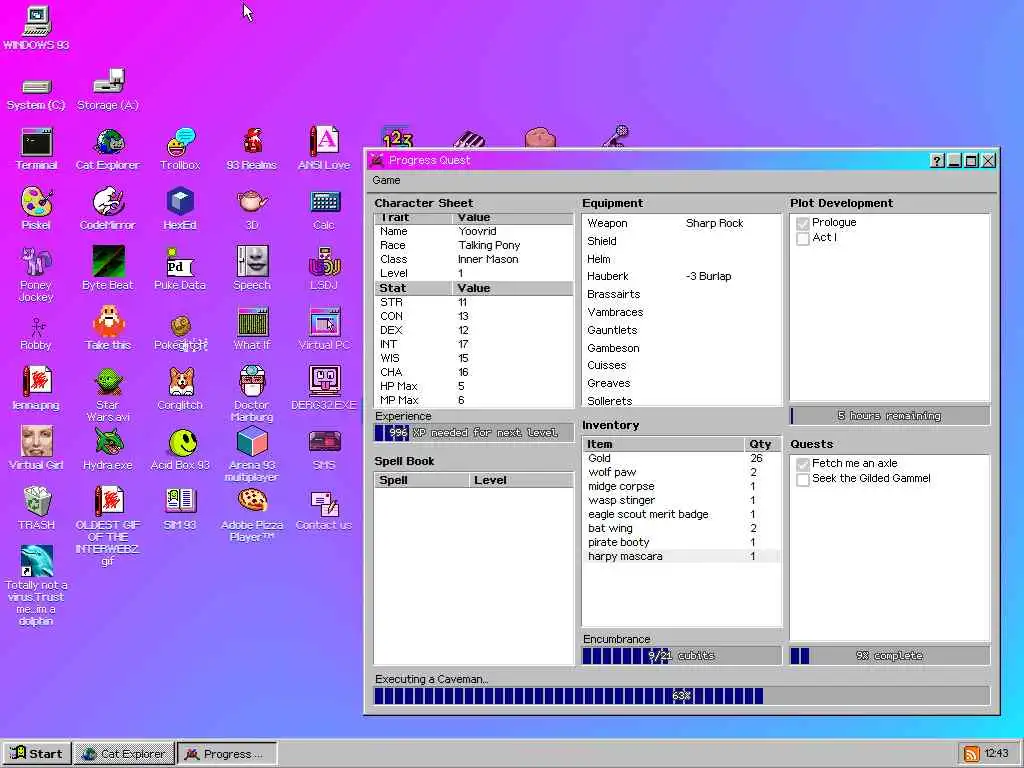The width and height of the screenshot is (1024, 768).
Task: Launch the Cat Explorer desktop icon
Action: (x=108, y=150)
